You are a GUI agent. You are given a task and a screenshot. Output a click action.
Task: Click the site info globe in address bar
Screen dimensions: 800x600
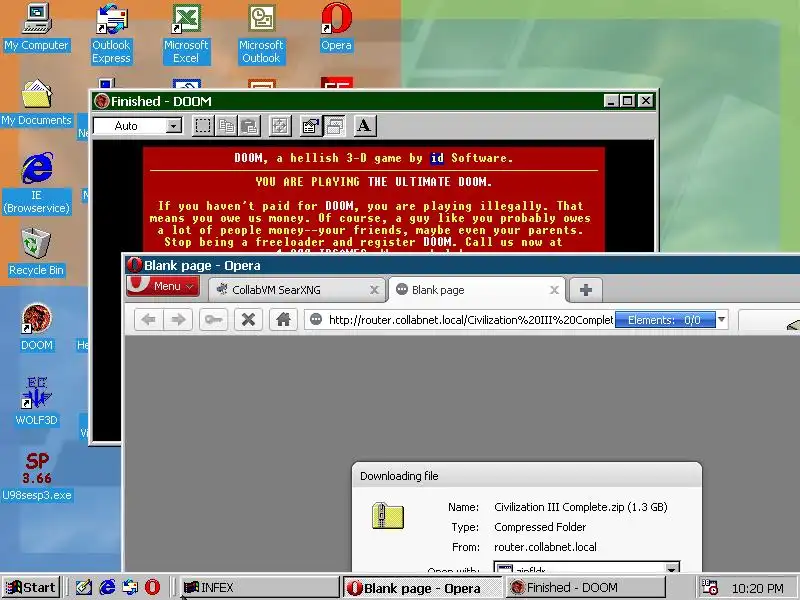coord(316,319)
